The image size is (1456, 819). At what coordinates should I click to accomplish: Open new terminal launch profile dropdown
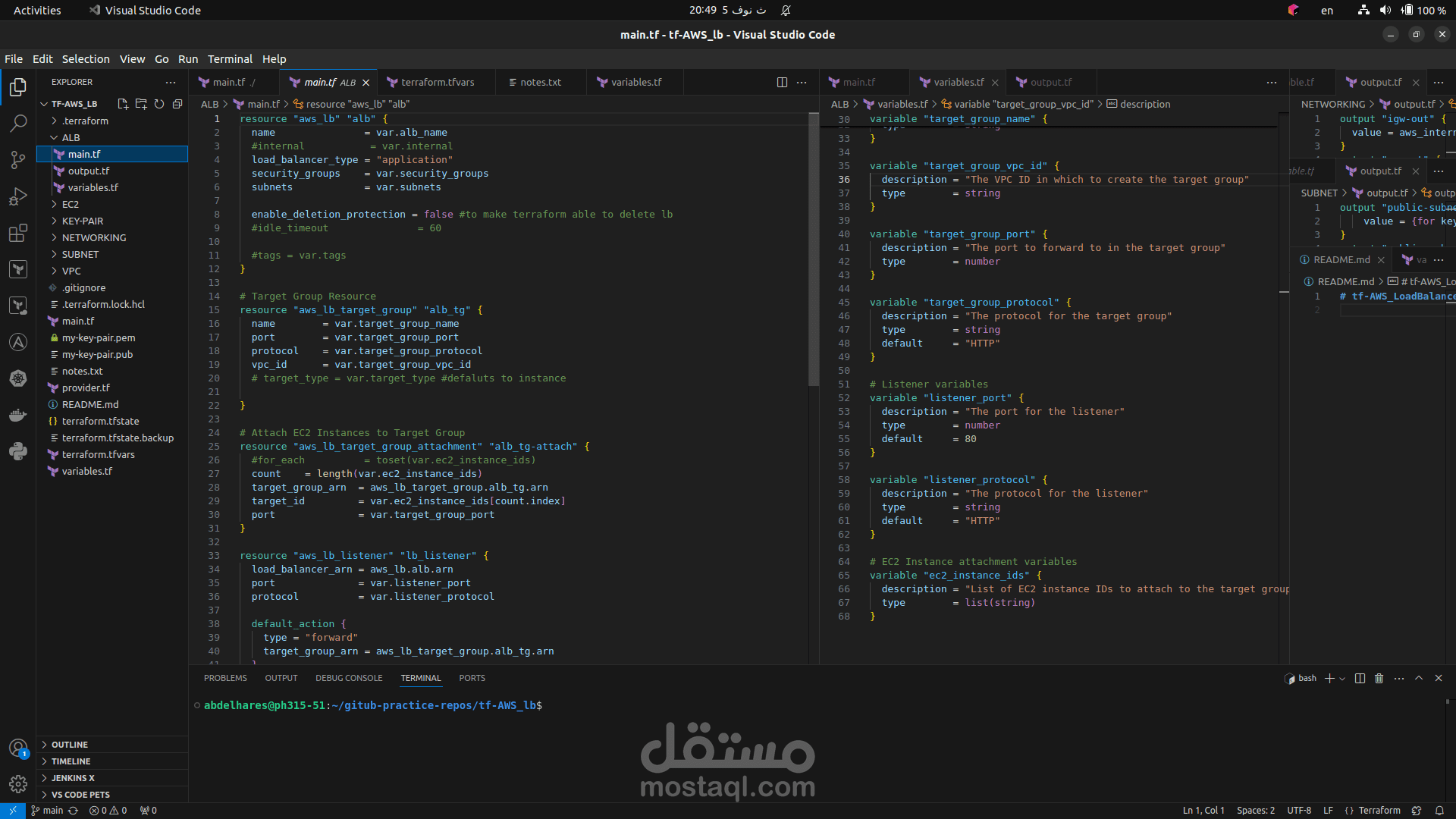coord(1342,679)
